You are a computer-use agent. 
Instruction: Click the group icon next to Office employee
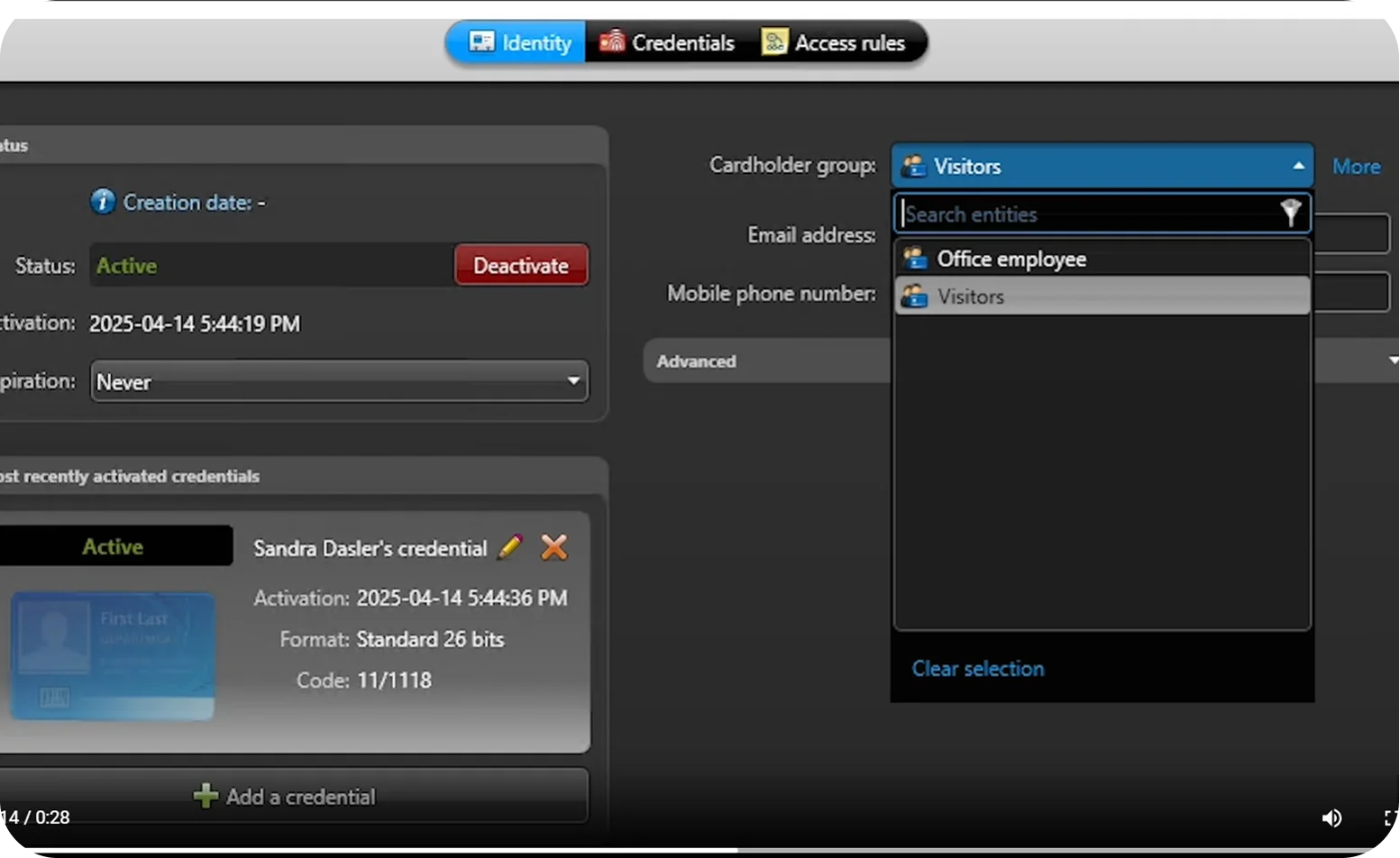pyautogui.click(x=913, y=259)
